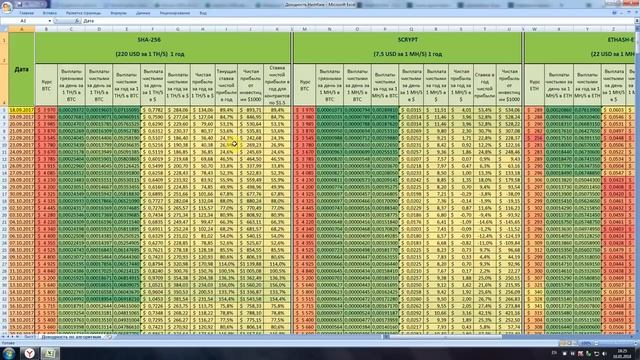Click the Save icon in quick access toolbar
Screen dimensions: 640x360
[x=19, y=4]
